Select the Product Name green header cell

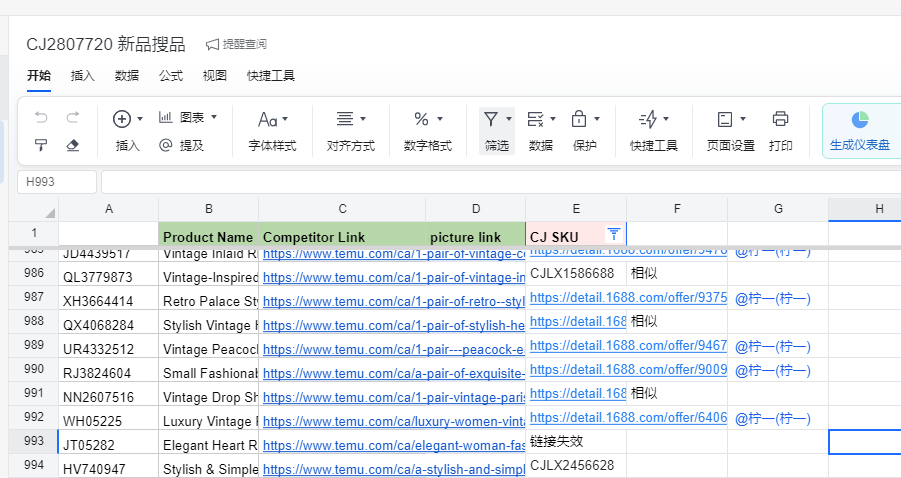point(208,237)
